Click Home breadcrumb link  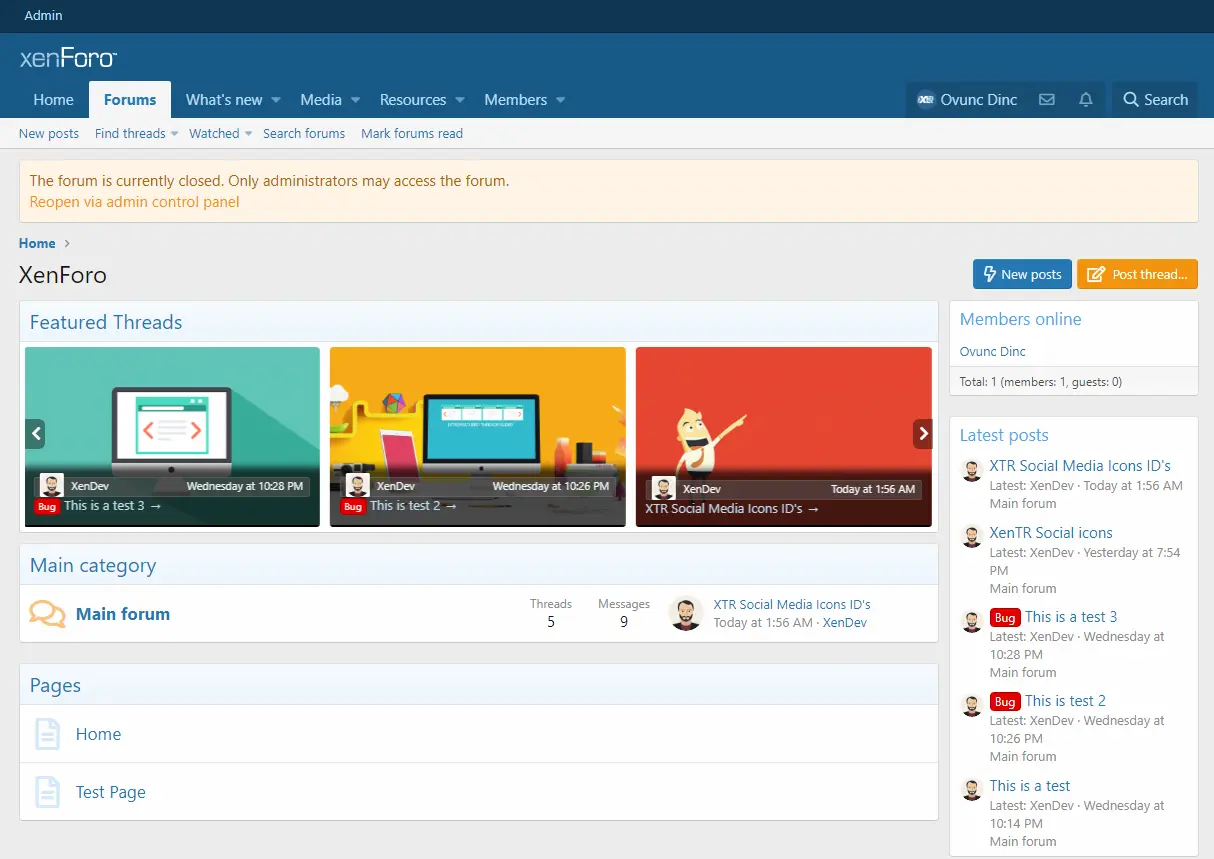point(37,243)
